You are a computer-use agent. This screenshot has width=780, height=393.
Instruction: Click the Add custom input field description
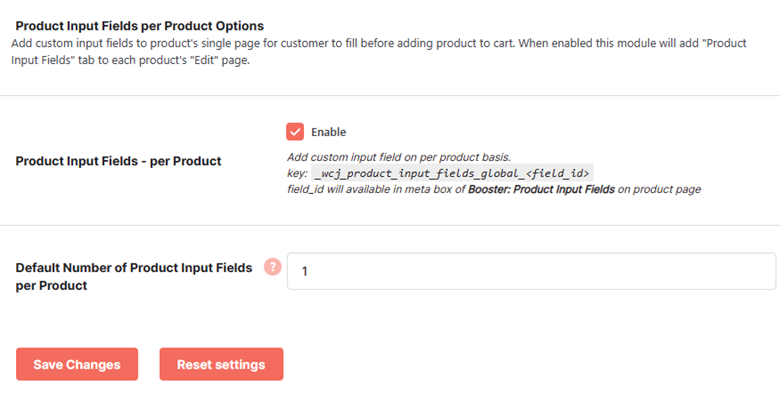pos(399,157)
